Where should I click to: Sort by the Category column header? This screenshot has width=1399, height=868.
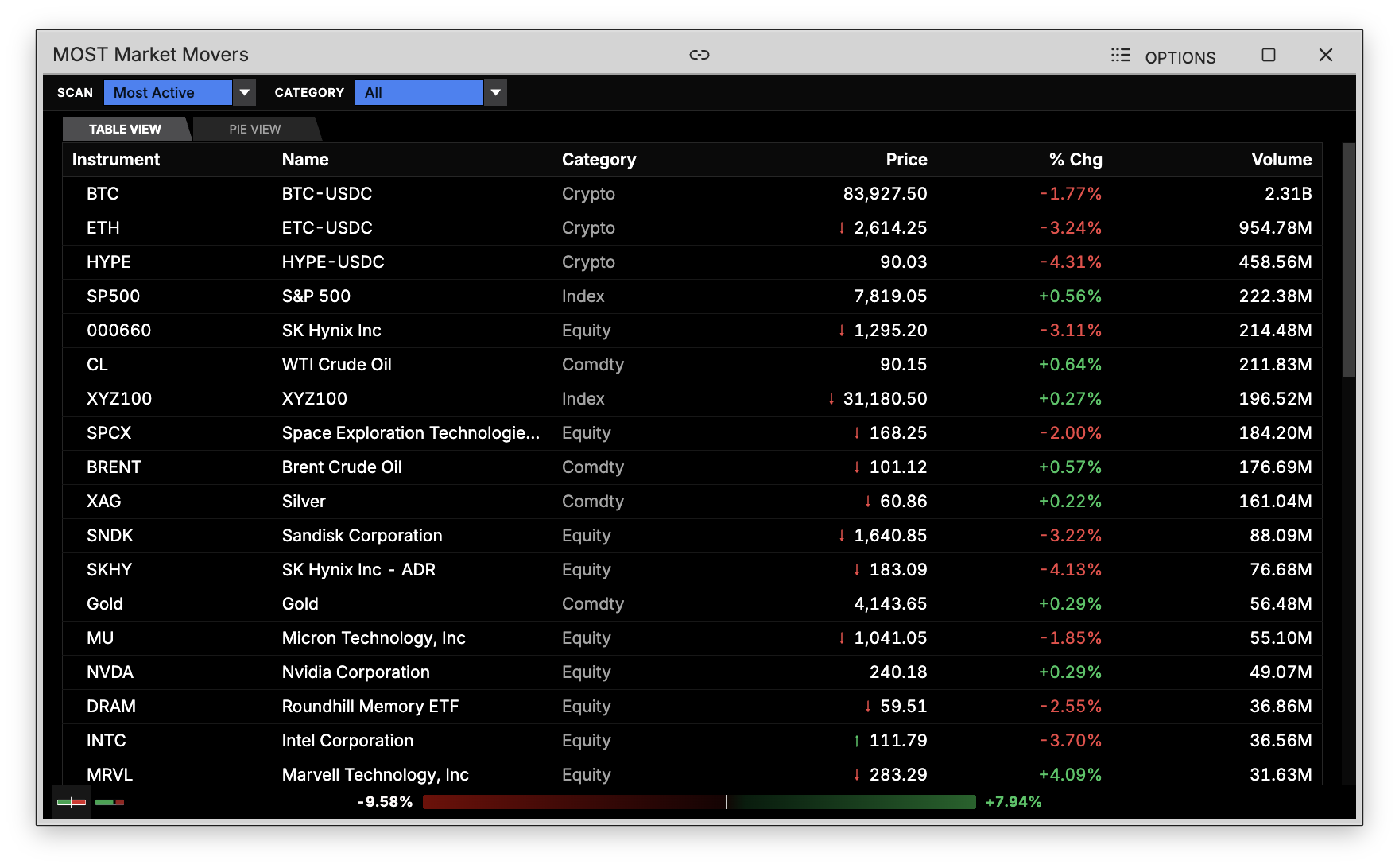click(599, 160)
